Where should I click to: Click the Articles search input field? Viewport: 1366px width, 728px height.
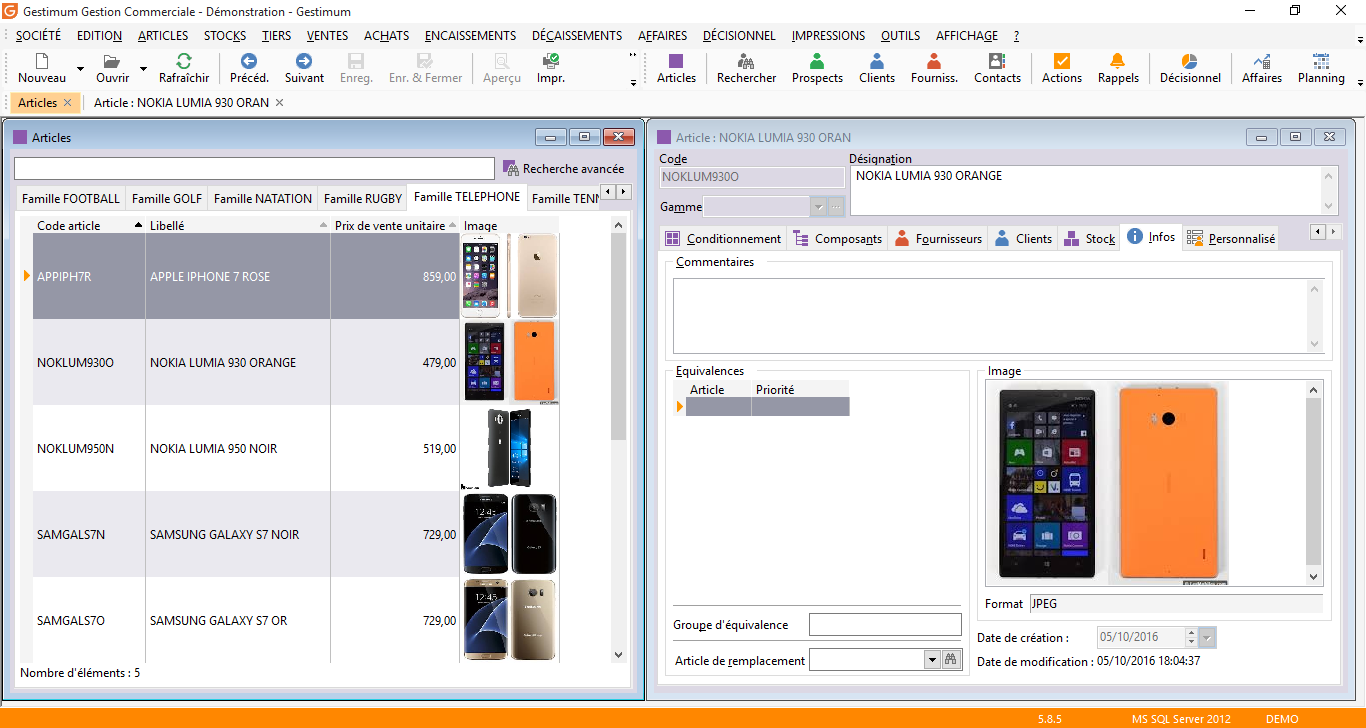click(254, 169)
